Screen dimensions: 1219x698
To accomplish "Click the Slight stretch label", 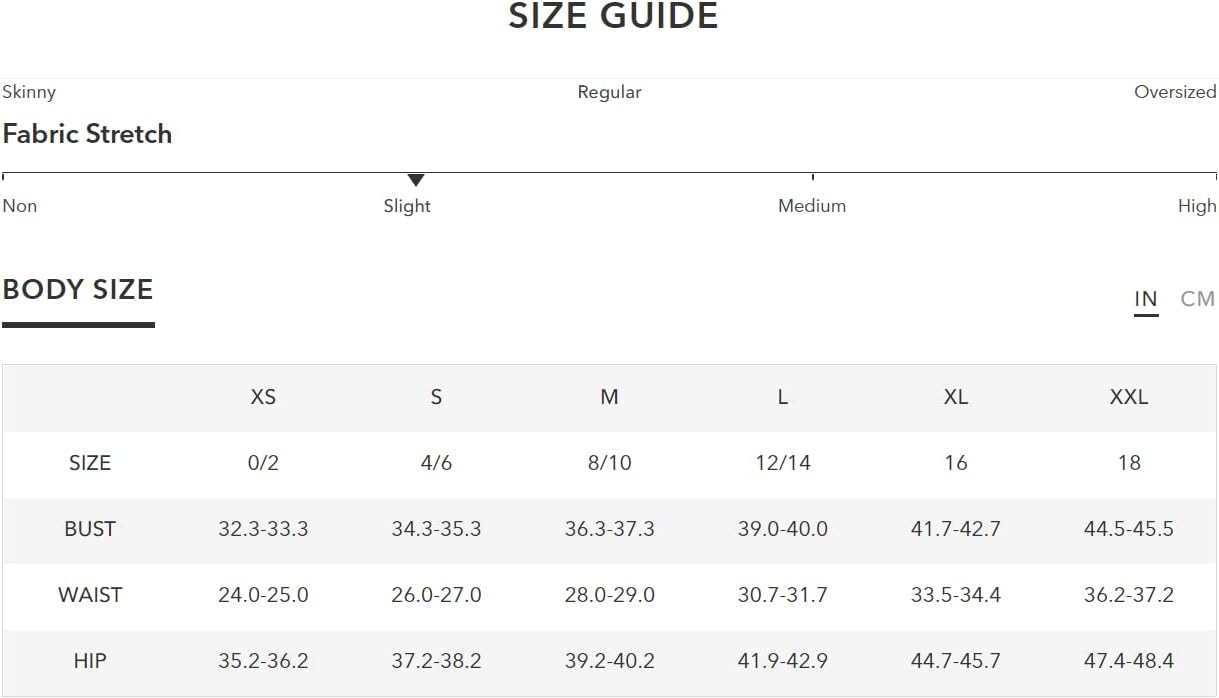I will click(x=407, y=206).
